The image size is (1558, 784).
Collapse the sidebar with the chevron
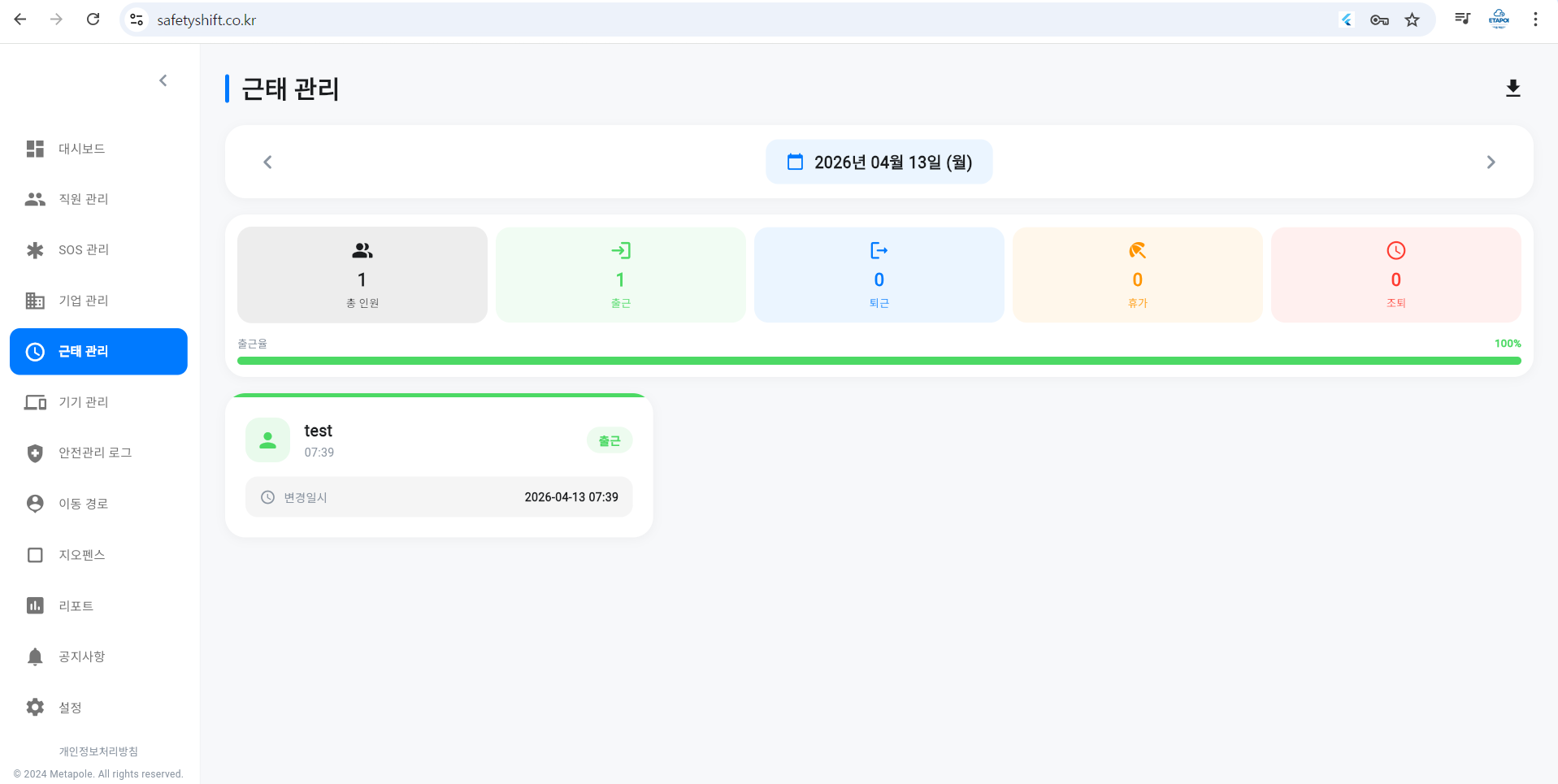[163, 80]
